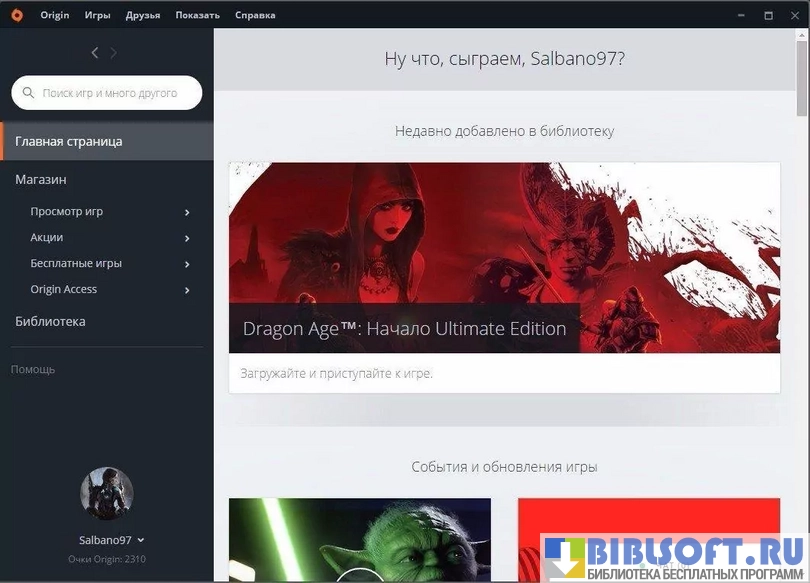Minimize the Origin window

[x=741, y=15]
